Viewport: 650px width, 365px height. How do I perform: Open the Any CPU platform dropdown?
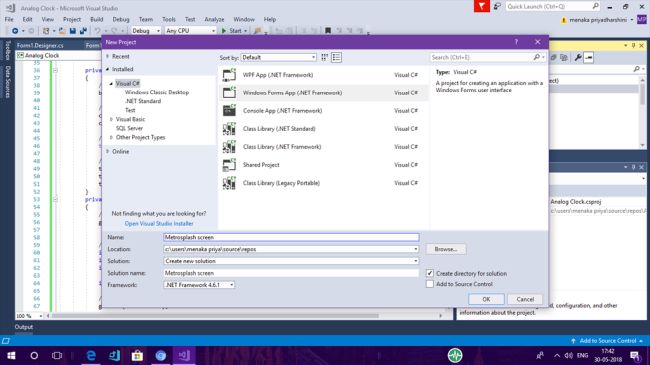click(x=190, y=31)
